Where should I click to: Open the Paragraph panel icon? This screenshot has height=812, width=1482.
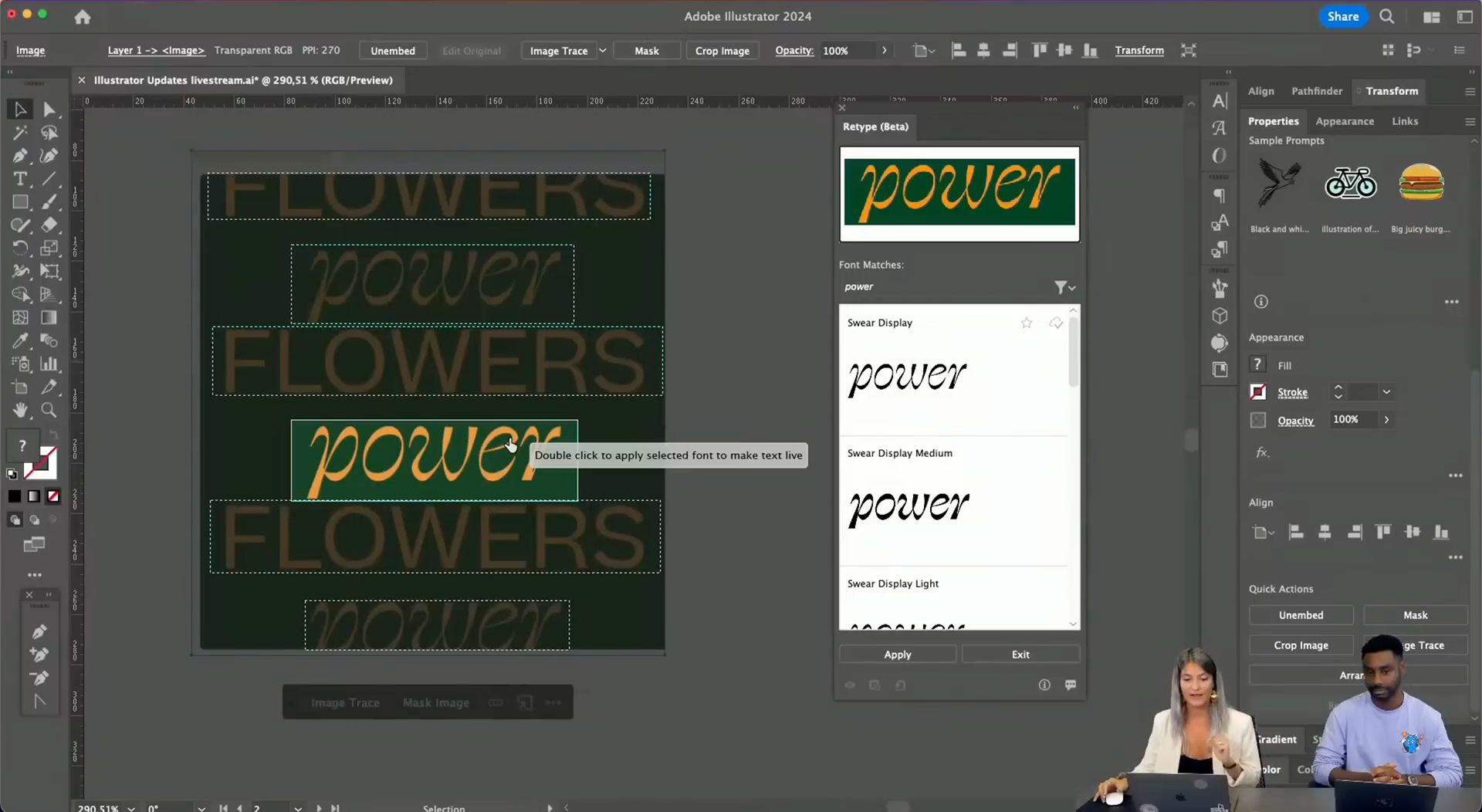pyautogui.click(x=1220, y=195)
